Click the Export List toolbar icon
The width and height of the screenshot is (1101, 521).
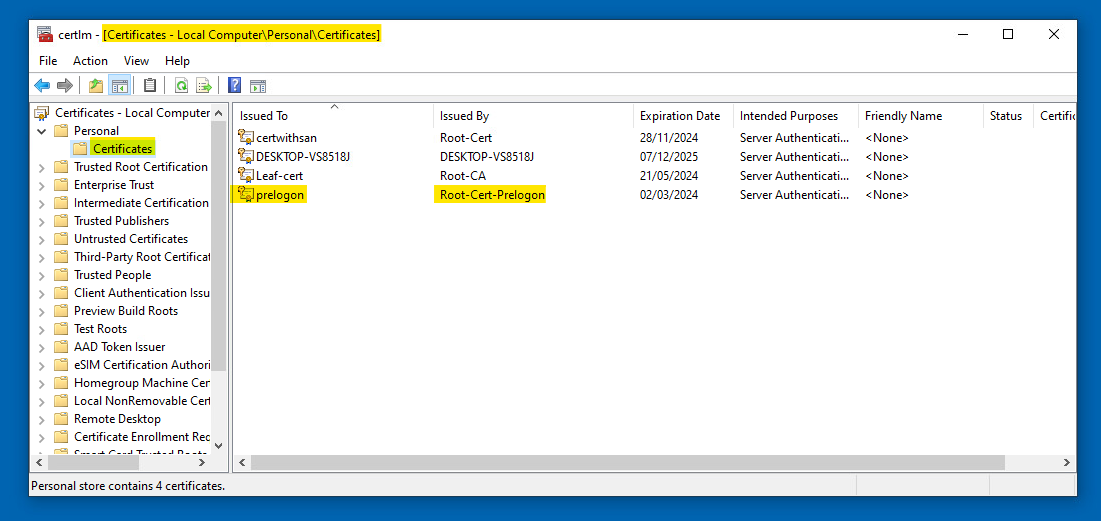point(204,86)
